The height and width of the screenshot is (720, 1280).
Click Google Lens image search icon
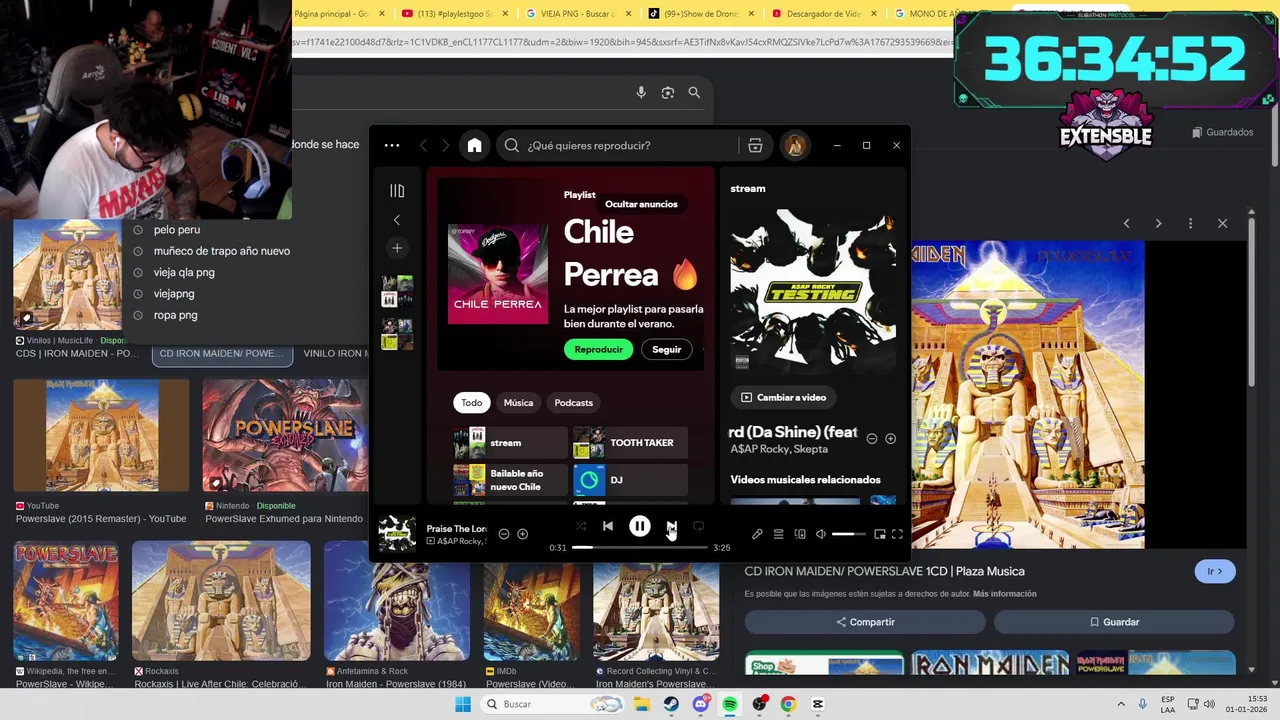(x=668, y=92)
